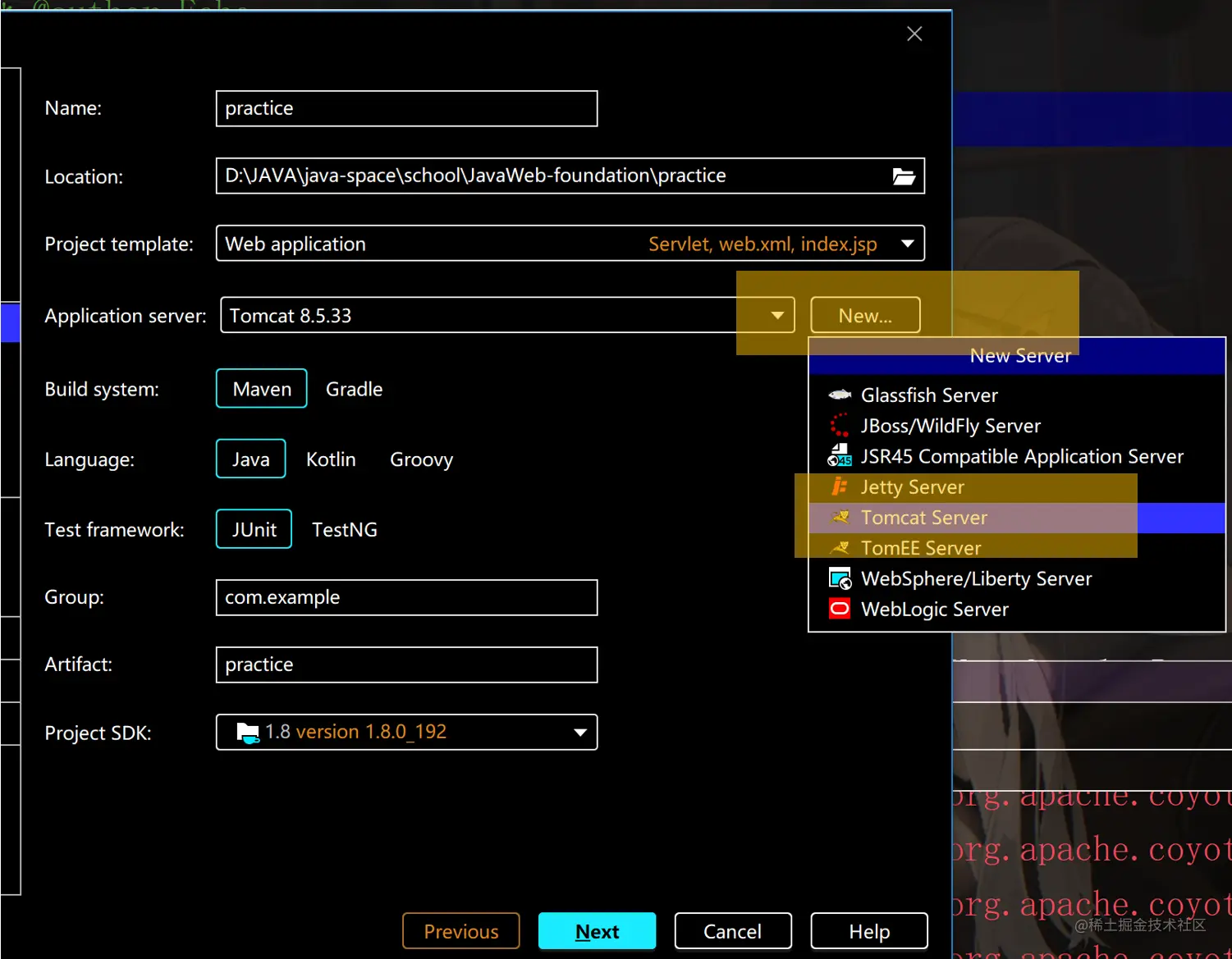Close the New Project dialog

(914, 34)
